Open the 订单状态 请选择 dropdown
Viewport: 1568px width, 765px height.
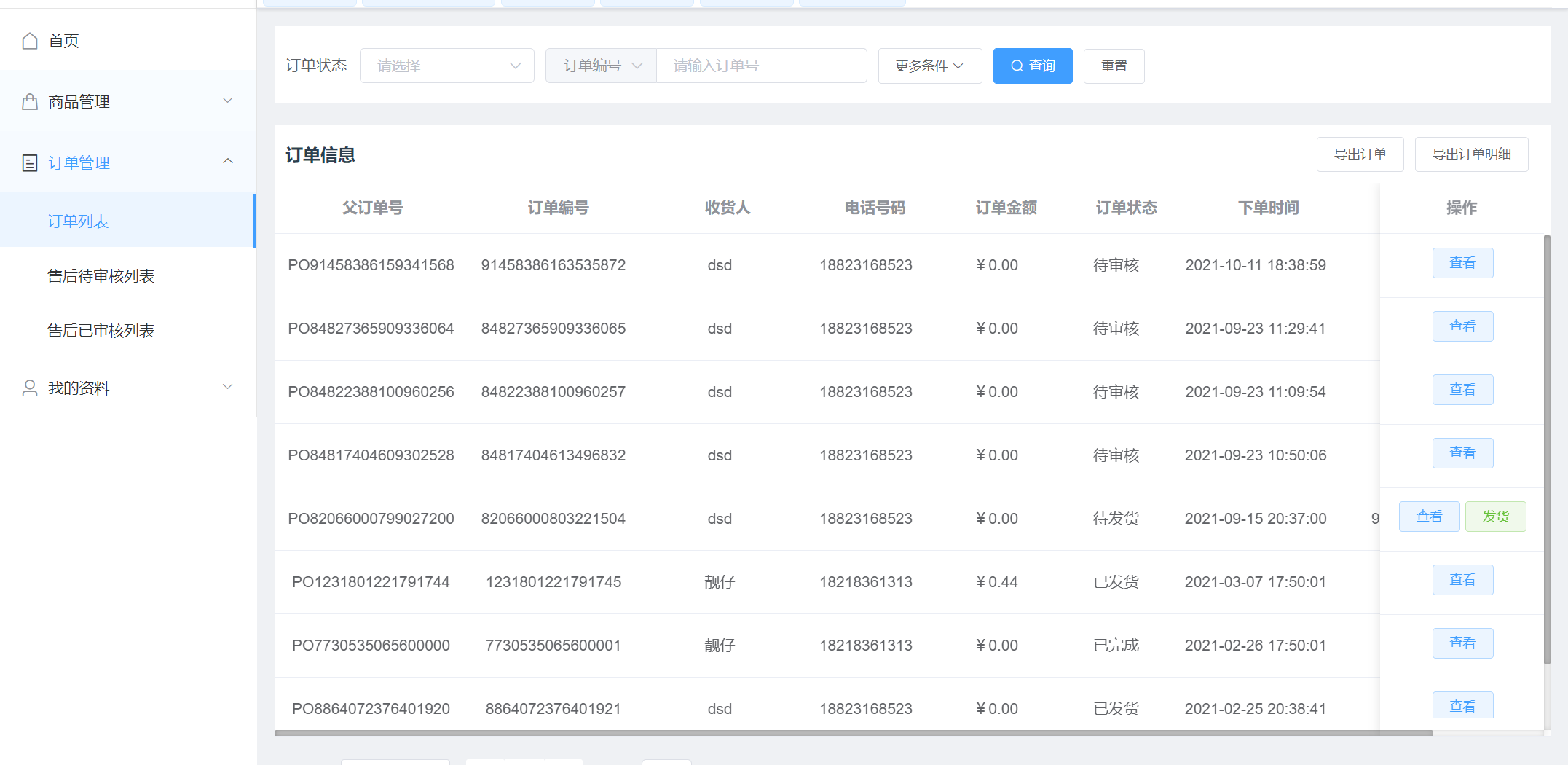click(447, 66)
